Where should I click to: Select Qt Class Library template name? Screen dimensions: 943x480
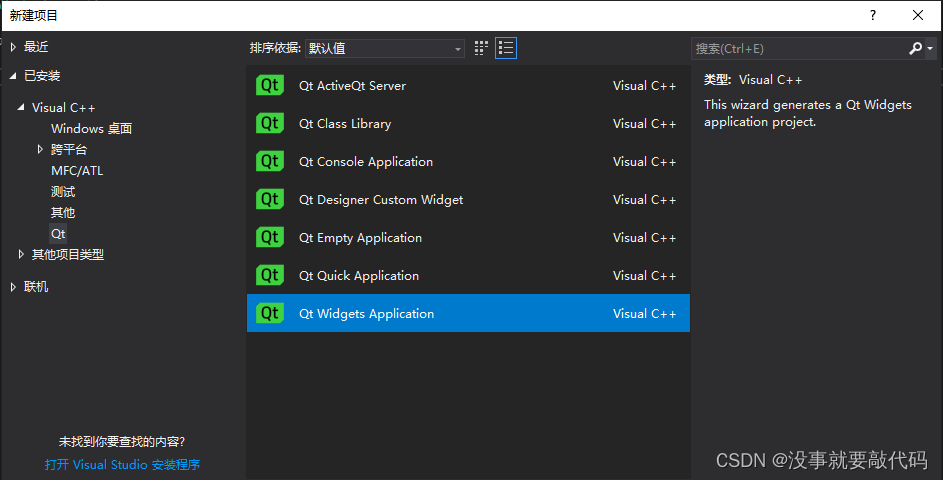click(x=345, y=123)
